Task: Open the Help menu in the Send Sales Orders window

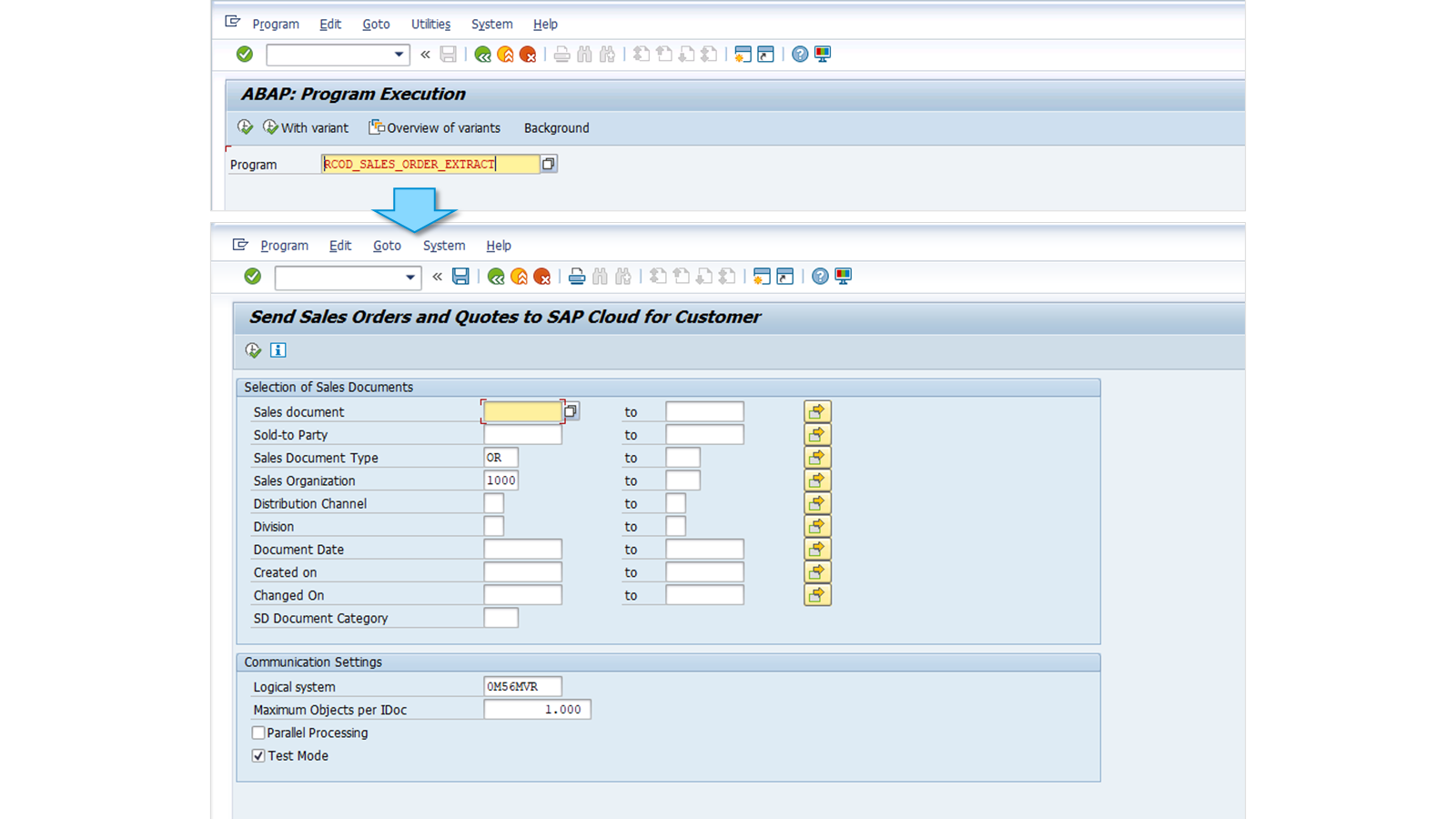Action: click(499, 246)
